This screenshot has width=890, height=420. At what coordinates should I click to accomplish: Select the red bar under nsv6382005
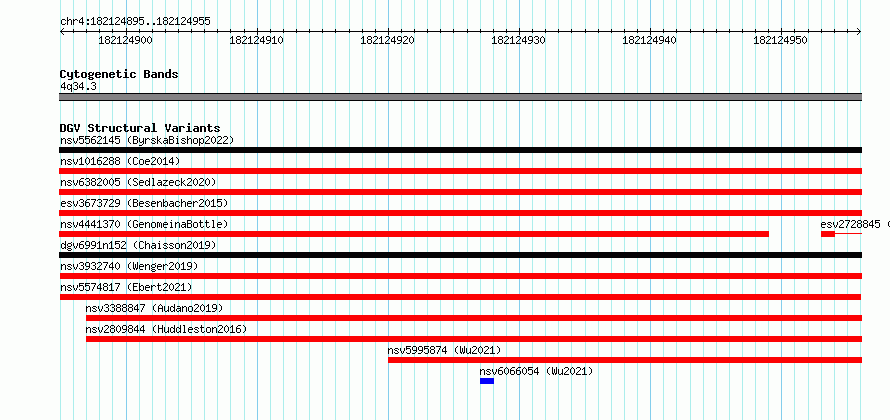coord(460,192)
